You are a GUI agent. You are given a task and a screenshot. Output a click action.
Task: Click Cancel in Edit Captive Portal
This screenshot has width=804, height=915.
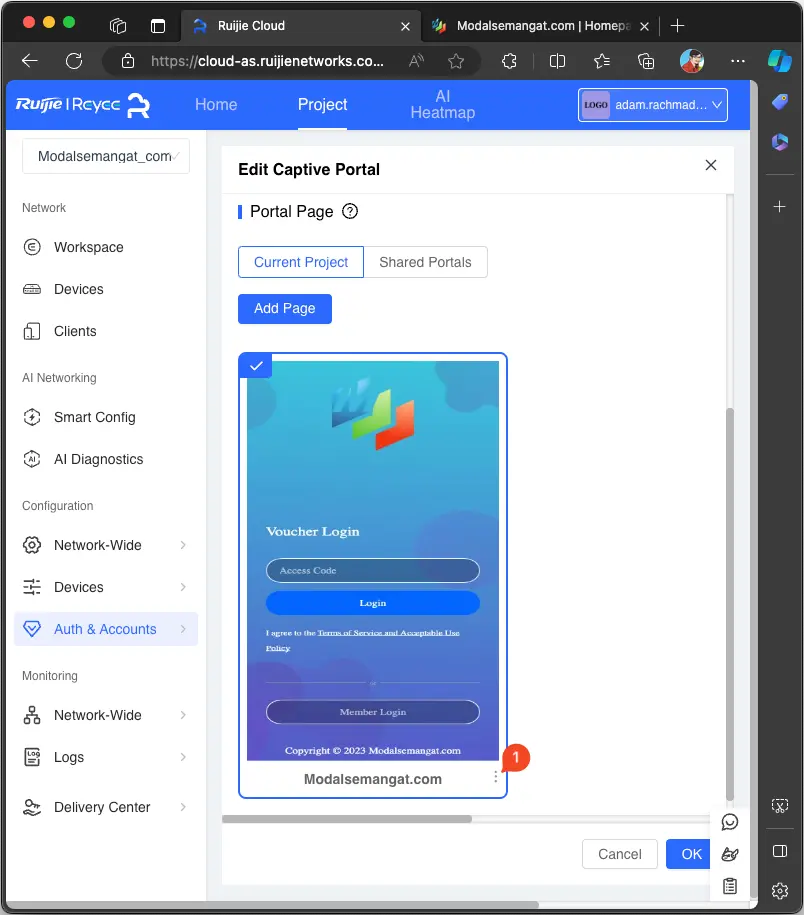[x=620, y=854]
